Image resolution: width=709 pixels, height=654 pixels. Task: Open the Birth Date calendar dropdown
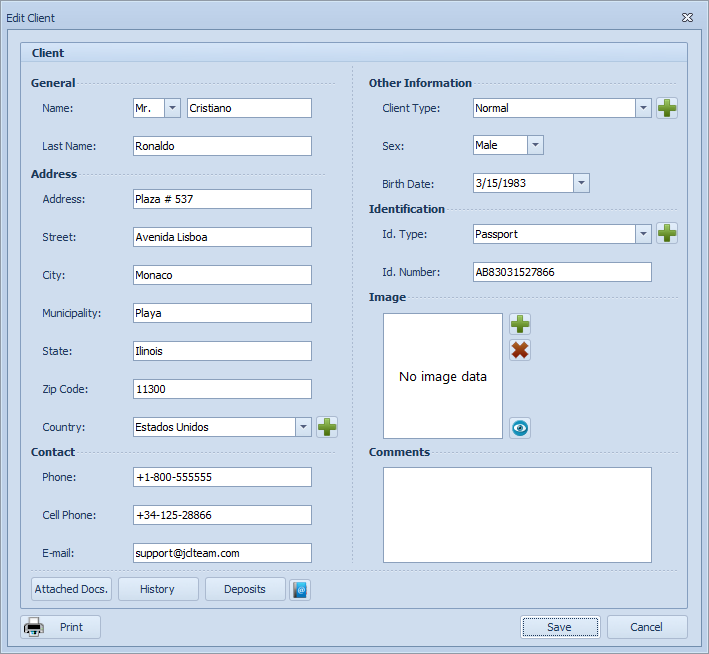581,184
